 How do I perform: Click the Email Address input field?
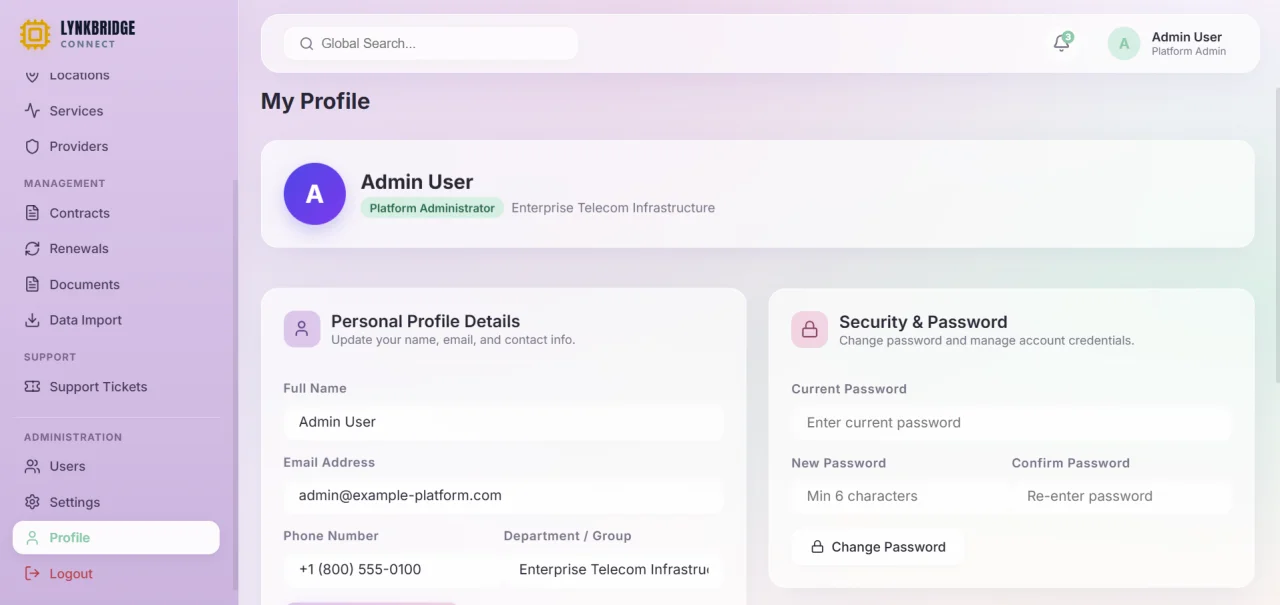pos(503,495)
